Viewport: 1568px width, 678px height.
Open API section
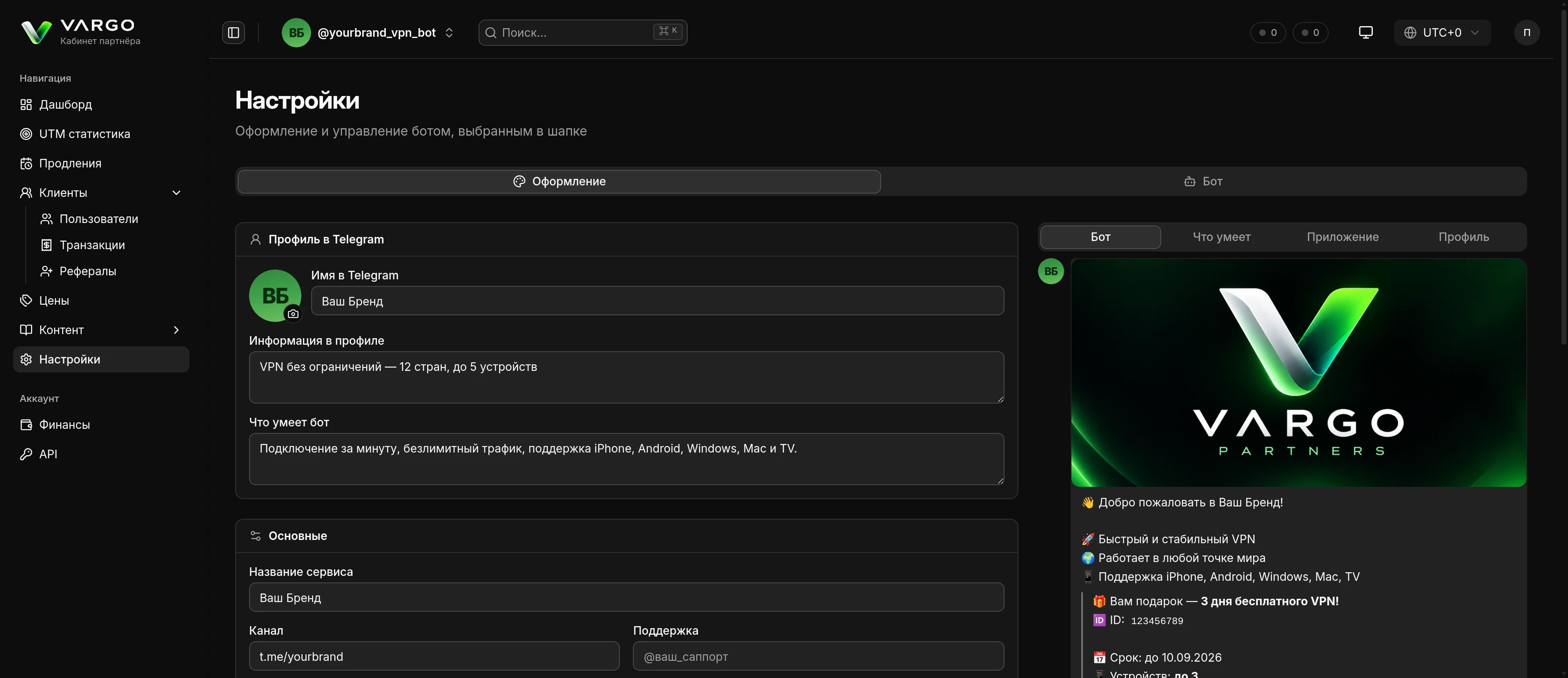pos(101,454)
